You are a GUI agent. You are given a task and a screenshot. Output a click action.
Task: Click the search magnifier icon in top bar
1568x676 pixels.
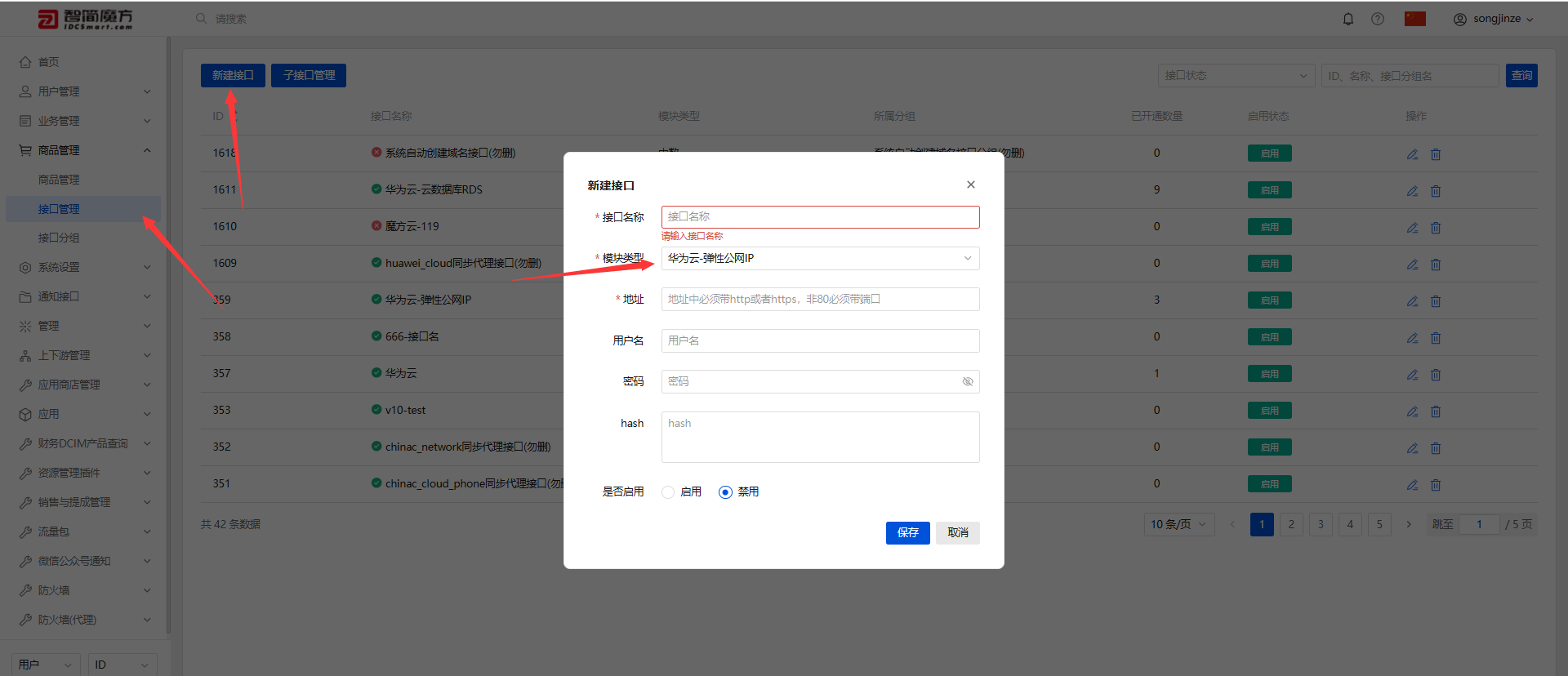[x=201, y=19]
